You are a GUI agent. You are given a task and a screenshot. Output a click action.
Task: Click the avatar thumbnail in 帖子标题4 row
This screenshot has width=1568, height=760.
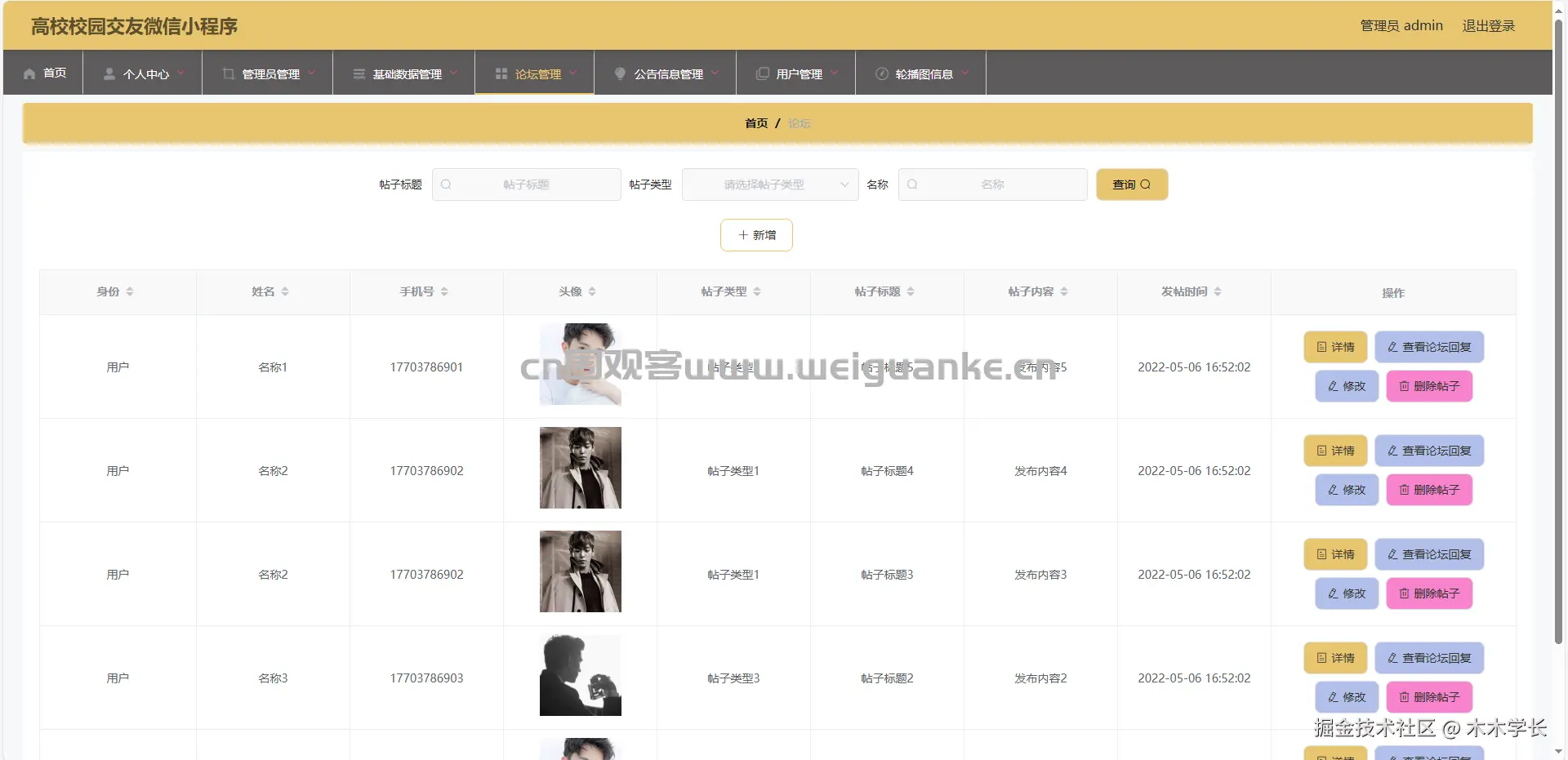point(581,468)
